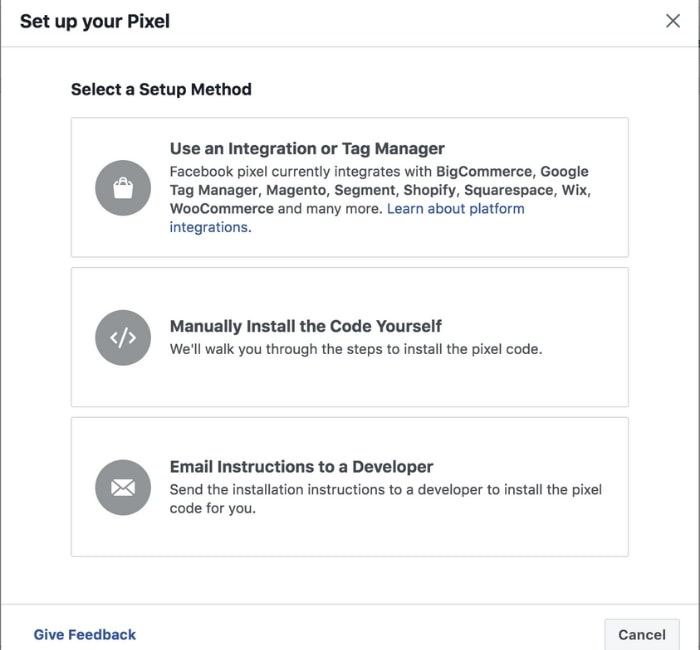700x650 pixels.
Task: Click the "We'll walk you through" description
Action: click(x=355, y=350)
